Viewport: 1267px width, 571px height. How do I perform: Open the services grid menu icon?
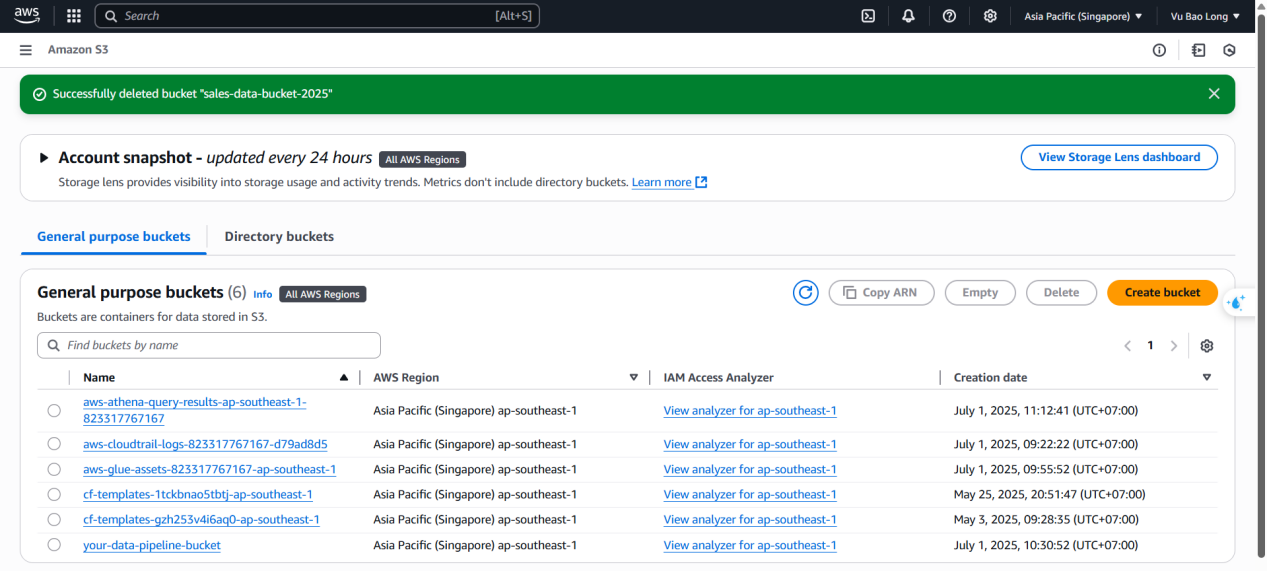point(73,16)
